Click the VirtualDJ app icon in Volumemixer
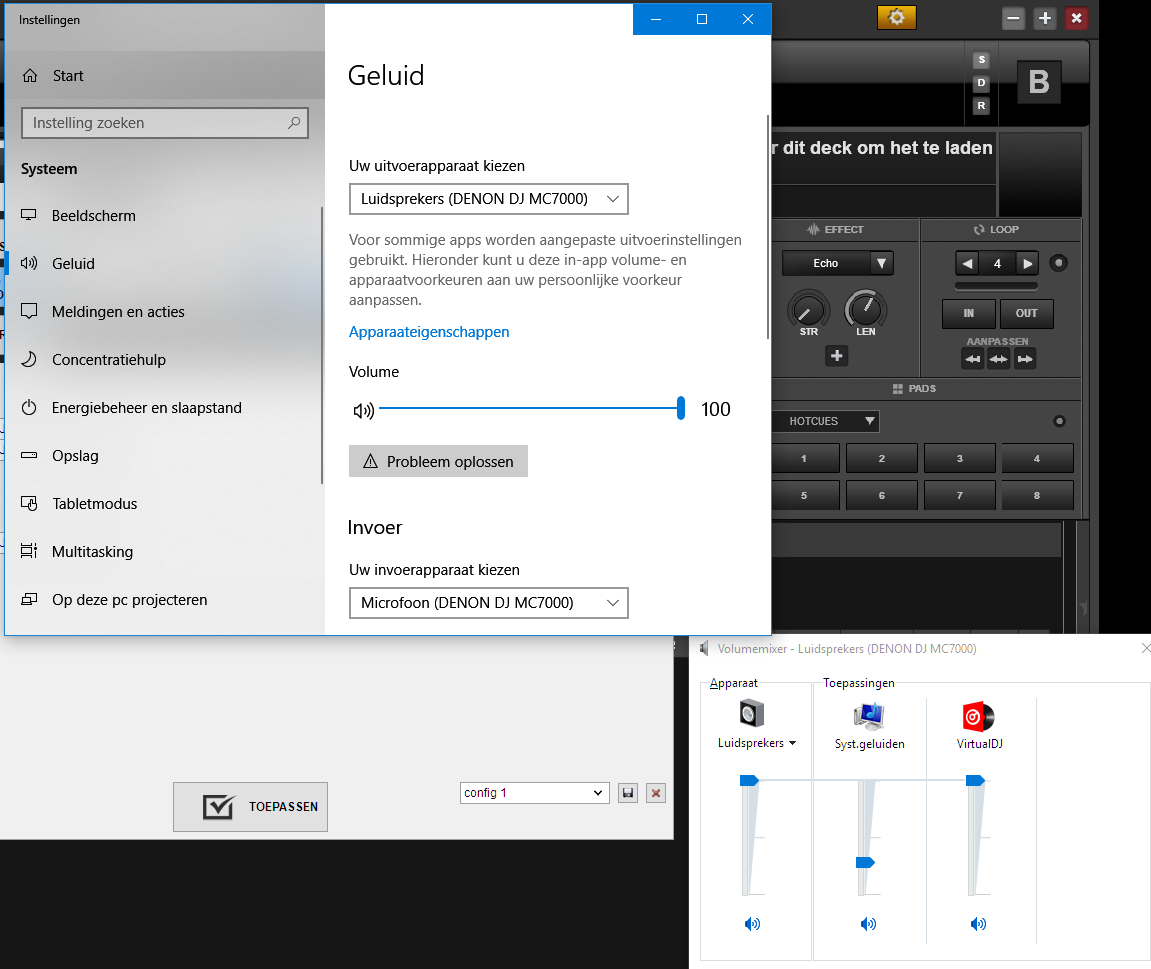 point(978,716)
